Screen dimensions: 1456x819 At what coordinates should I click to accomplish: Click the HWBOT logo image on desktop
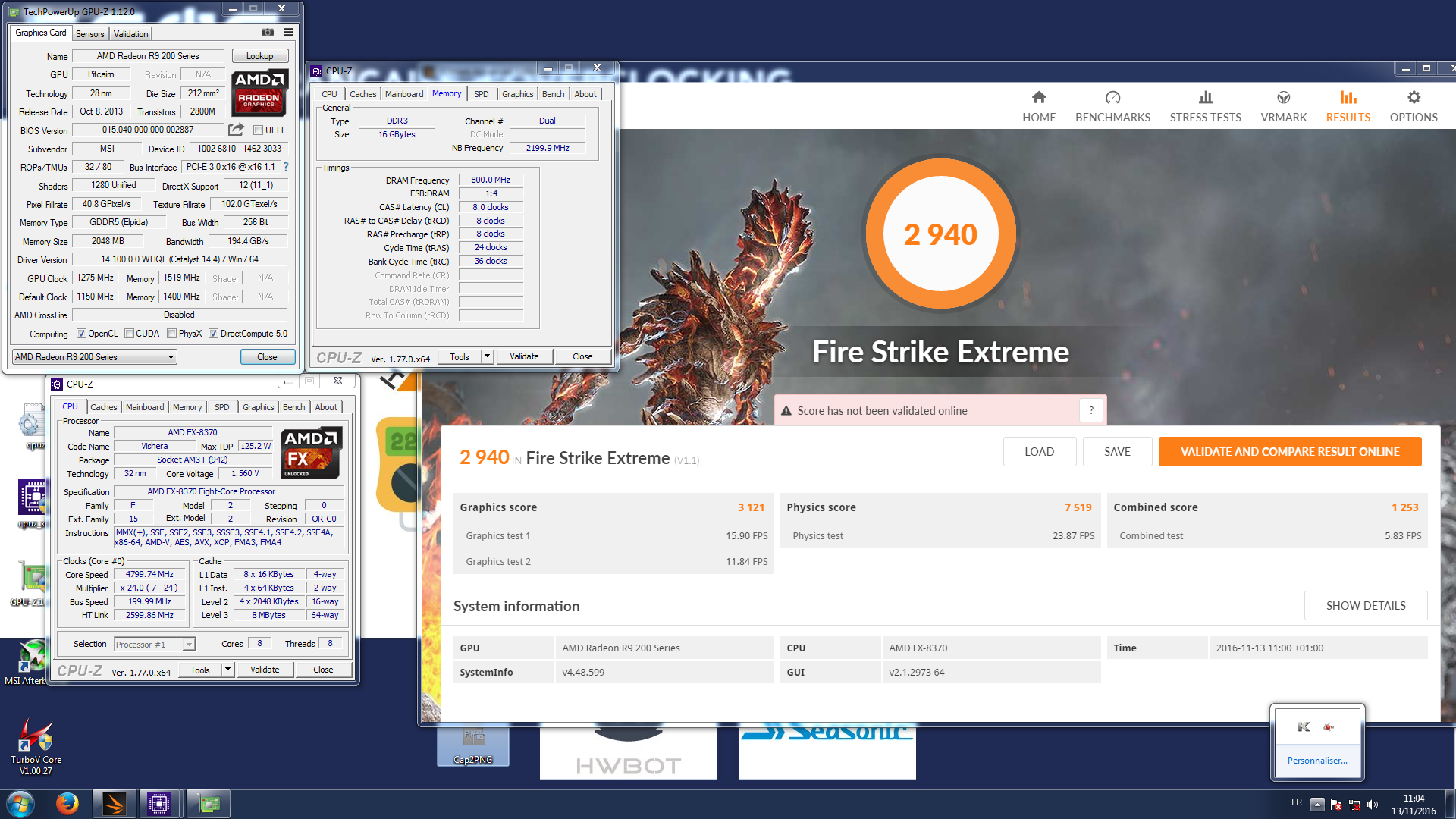[x=629, y=753]
